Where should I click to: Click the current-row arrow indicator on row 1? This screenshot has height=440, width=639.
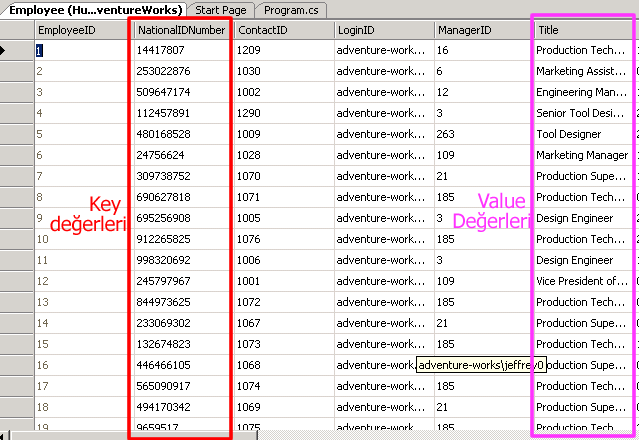pos(15,49)
